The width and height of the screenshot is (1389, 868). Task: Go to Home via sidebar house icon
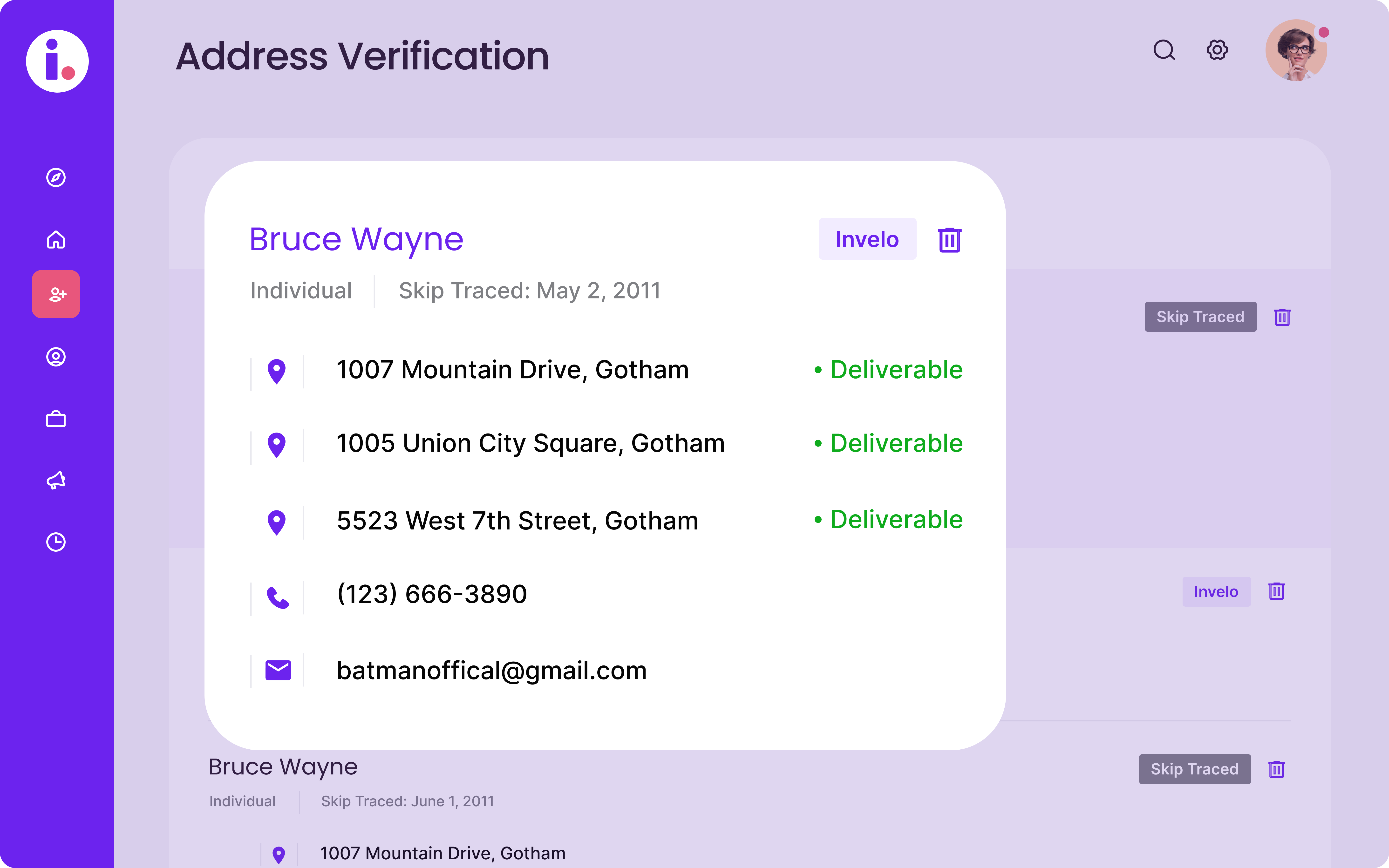56,239
